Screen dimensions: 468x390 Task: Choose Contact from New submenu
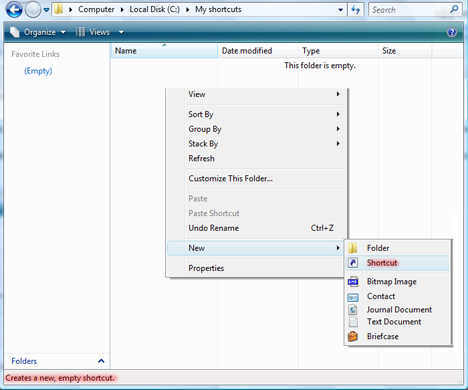coord(398,296)
